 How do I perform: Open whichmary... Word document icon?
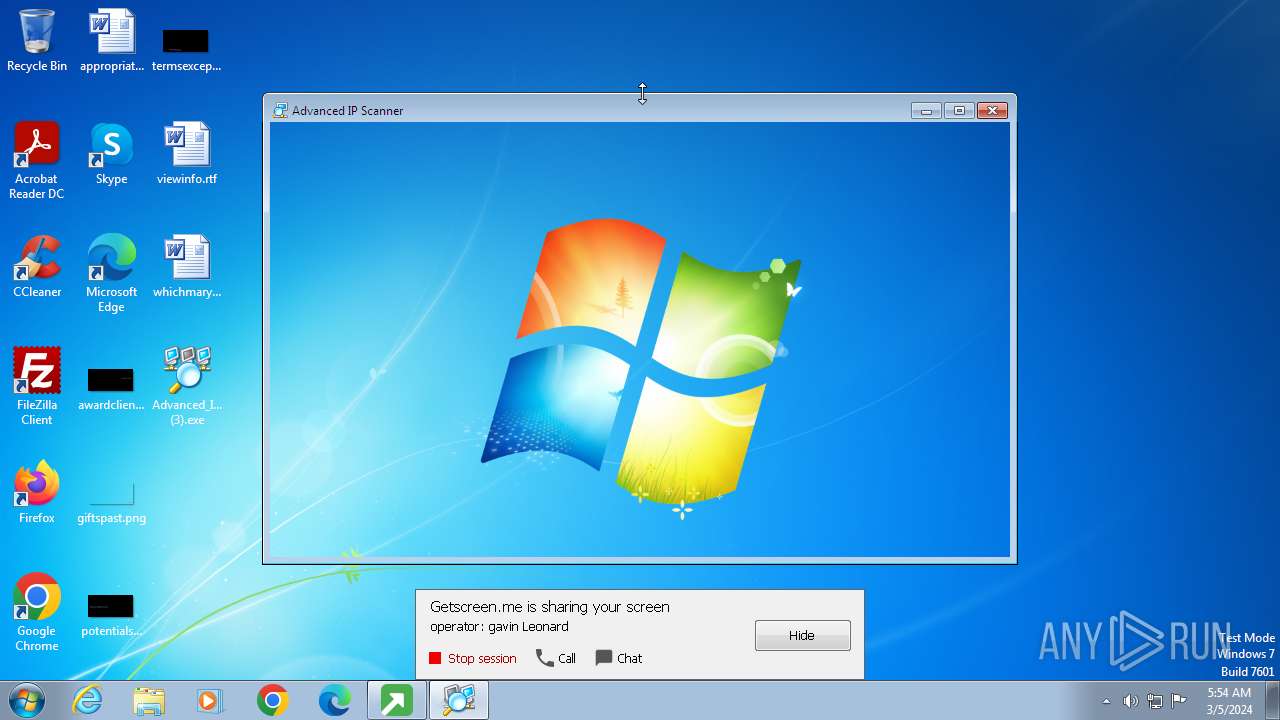[187, 267]
